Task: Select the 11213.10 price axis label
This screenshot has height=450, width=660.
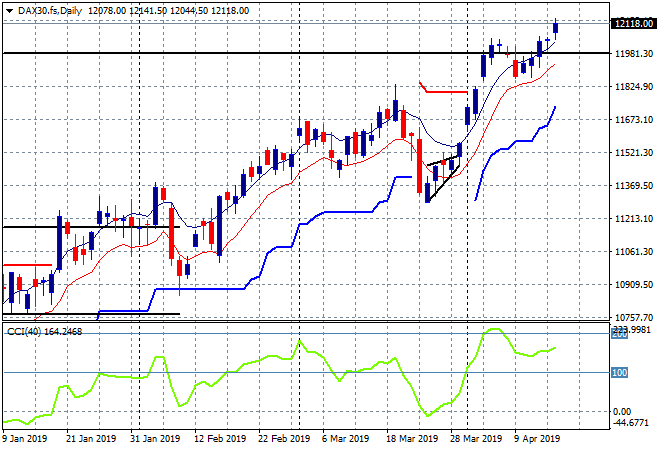Action: [634, 218]
